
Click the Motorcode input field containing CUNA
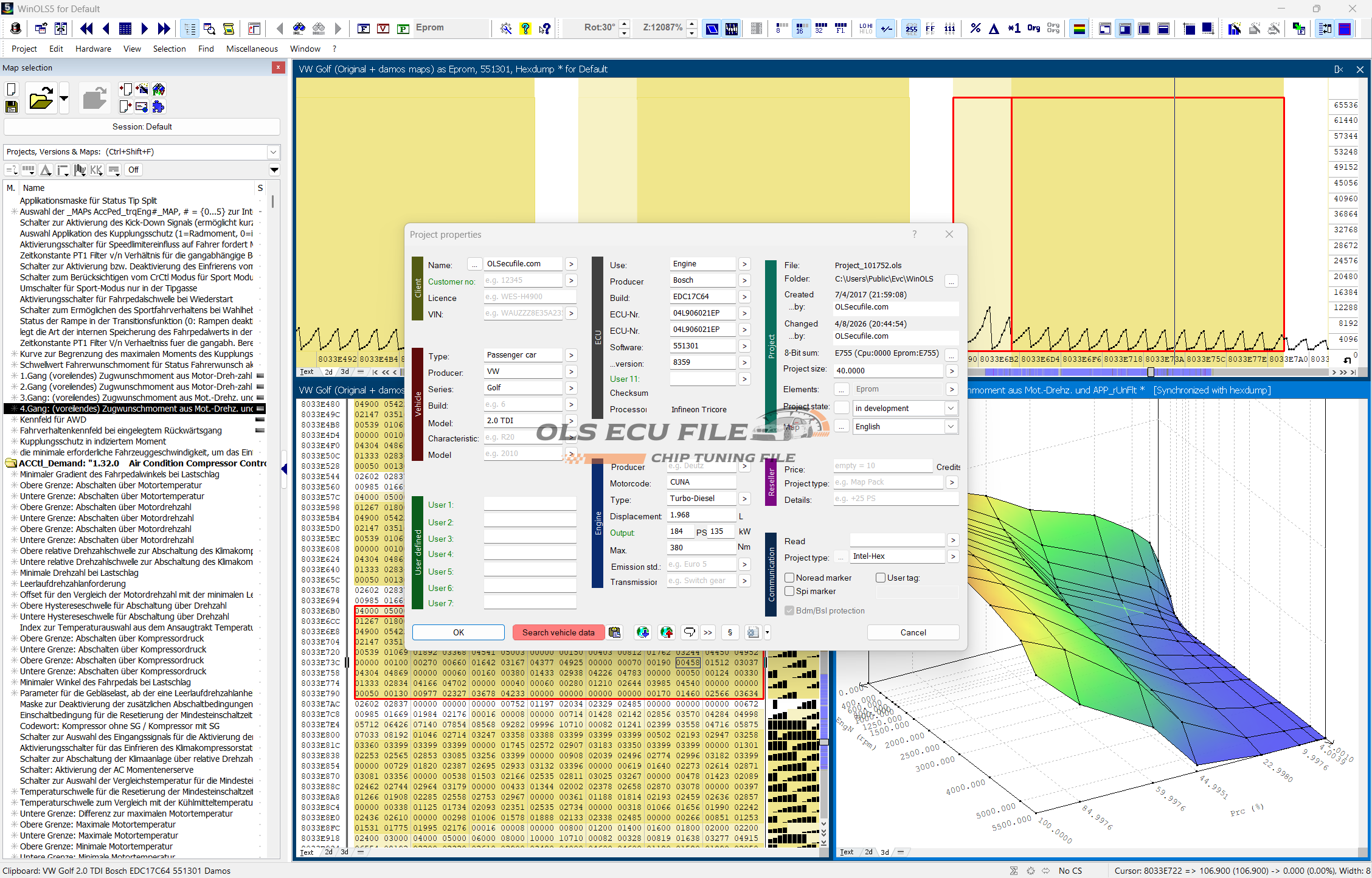point(701,482)
